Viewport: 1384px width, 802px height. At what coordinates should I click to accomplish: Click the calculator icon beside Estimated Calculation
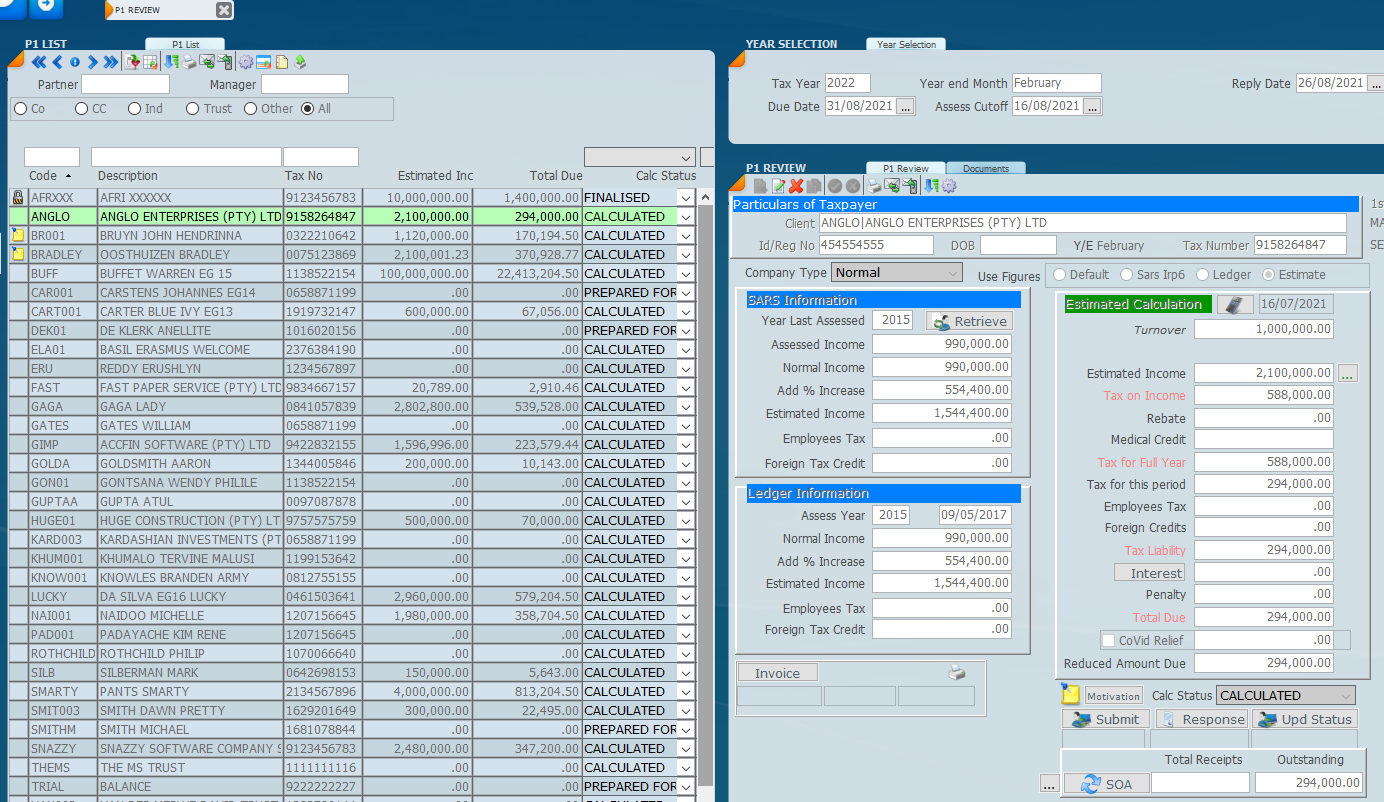pyautogui.click(x=1234, y=305)
